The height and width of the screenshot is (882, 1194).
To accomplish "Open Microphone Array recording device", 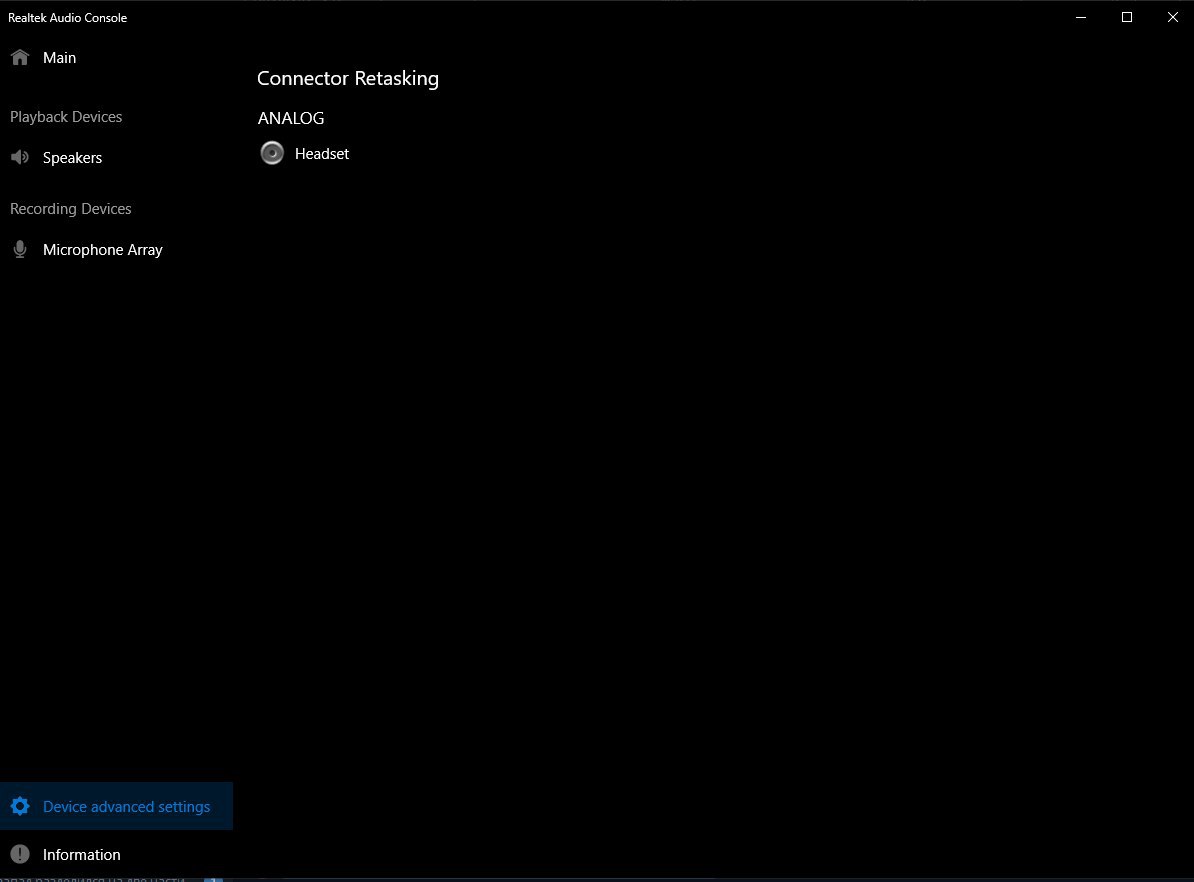I will point(103,250).
